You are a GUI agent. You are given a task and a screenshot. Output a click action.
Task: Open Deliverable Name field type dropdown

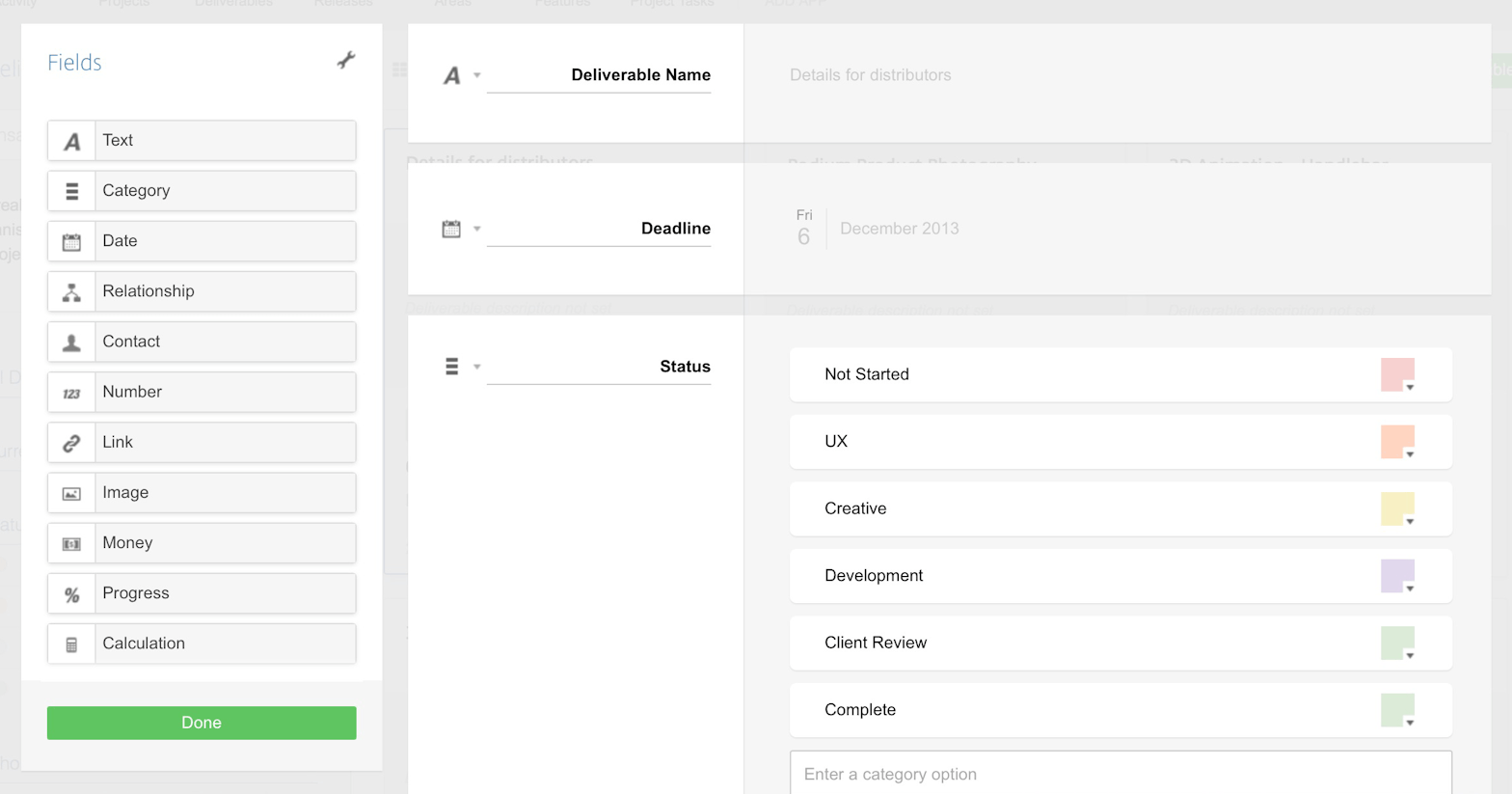[476, 75]
